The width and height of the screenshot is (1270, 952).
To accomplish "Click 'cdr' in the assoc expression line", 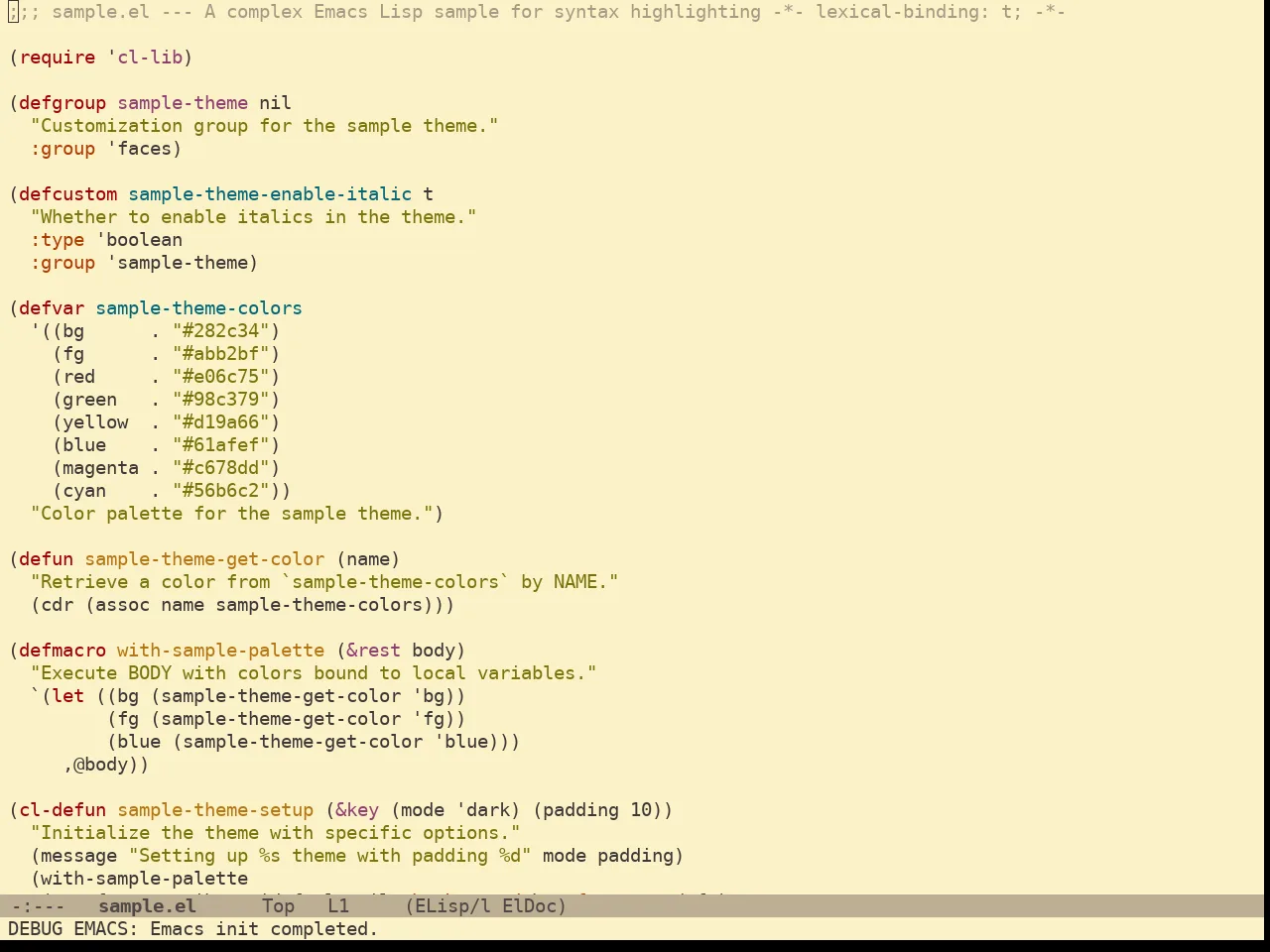I will [58, 605].
